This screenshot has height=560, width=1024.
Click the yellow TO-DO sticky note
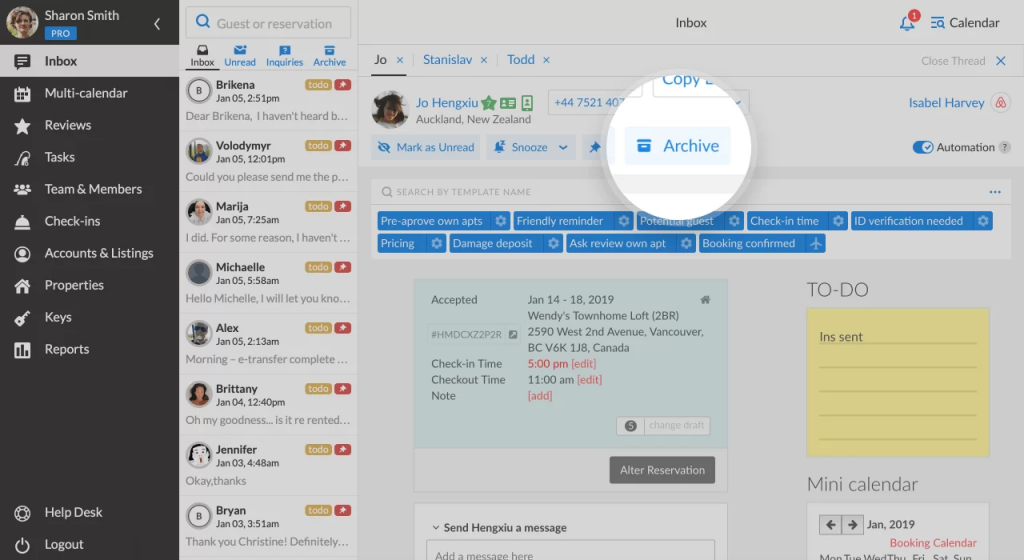(897, 382)
